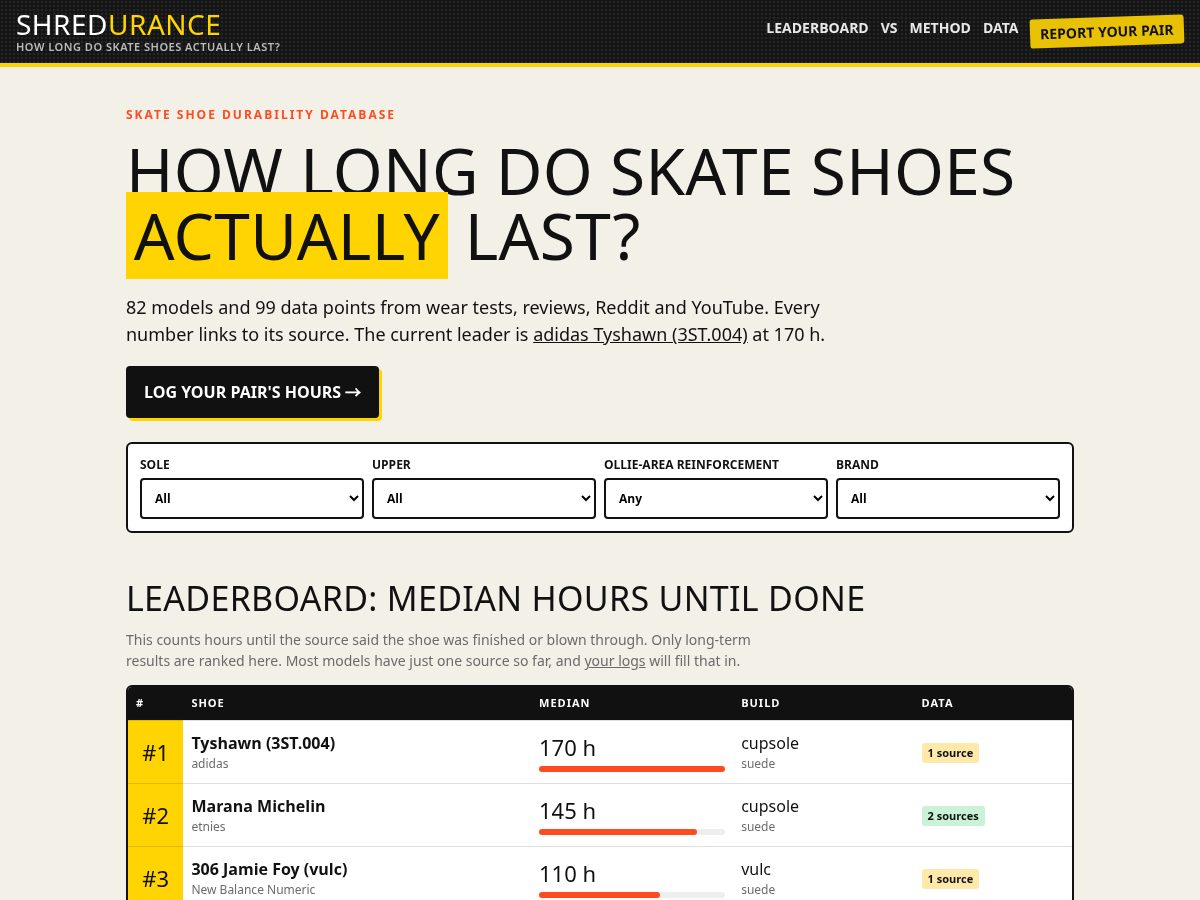Click the Median column header

(564, 703)
